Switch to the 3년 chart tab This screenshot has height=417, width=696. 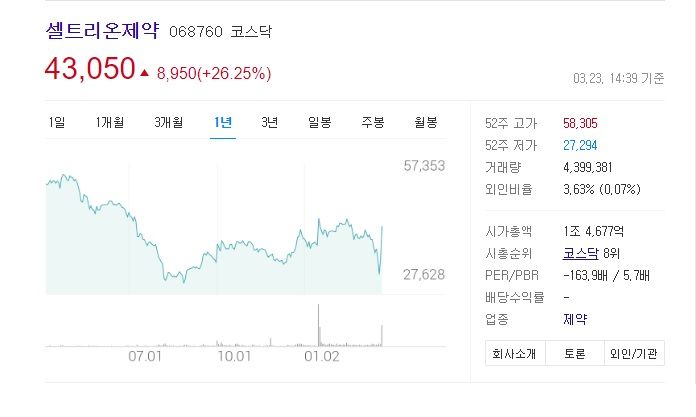[x=269, y=122]
